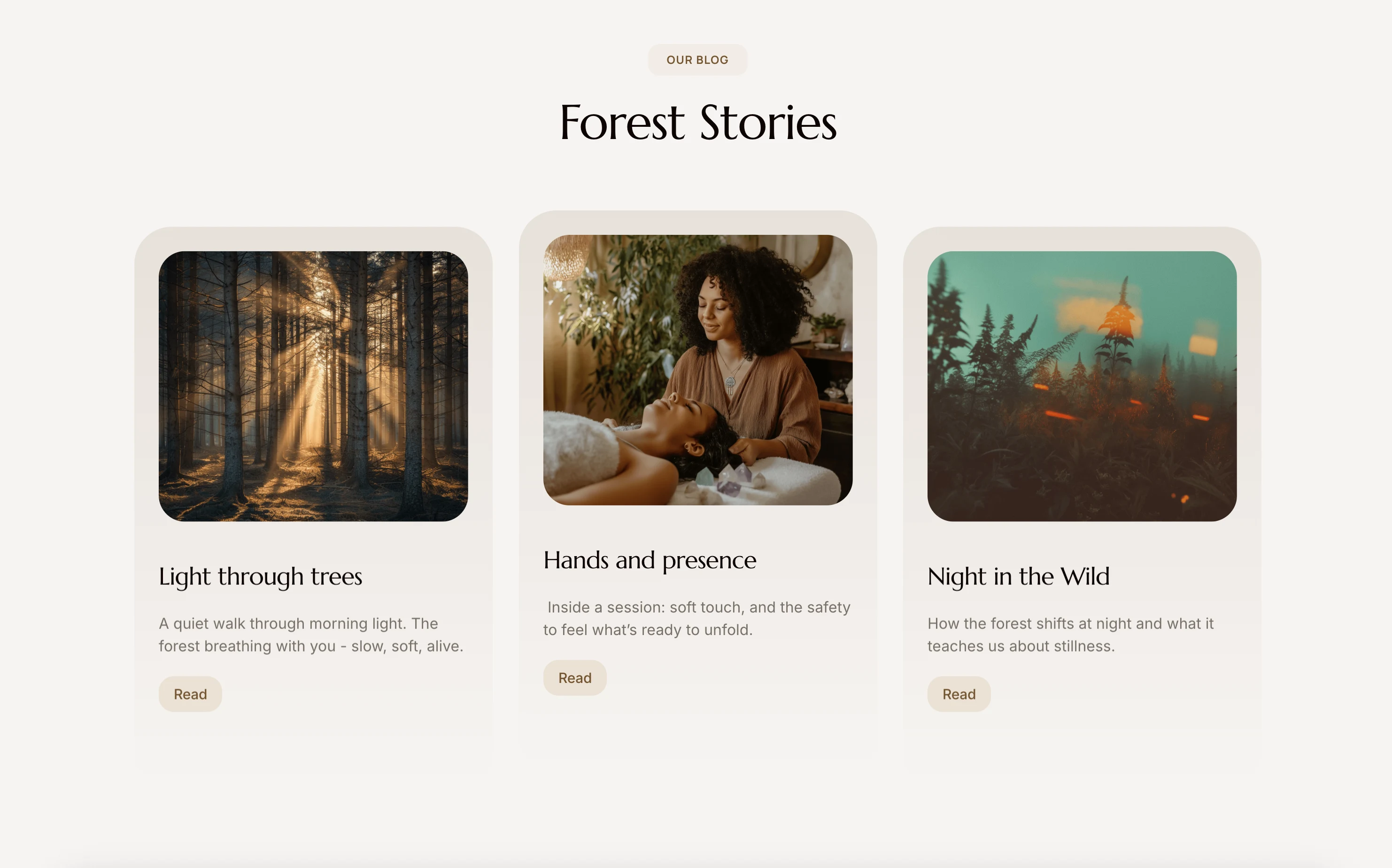Open the Light through trees article title
The height and width of the screenshot is (868, 1392).
tap(261, 576)
